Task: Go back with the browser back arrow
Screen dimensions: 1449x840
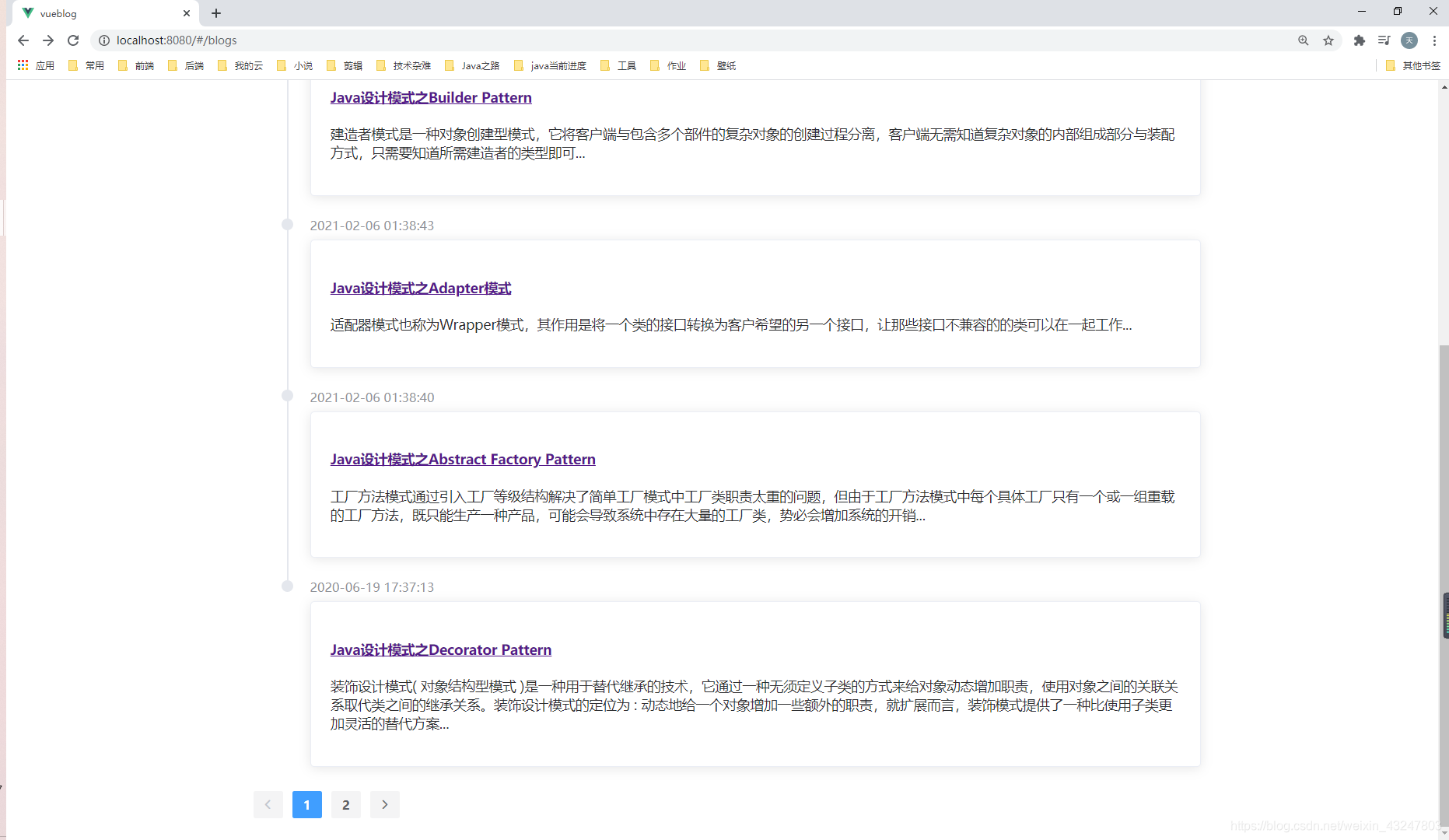Action: point(23,40)
